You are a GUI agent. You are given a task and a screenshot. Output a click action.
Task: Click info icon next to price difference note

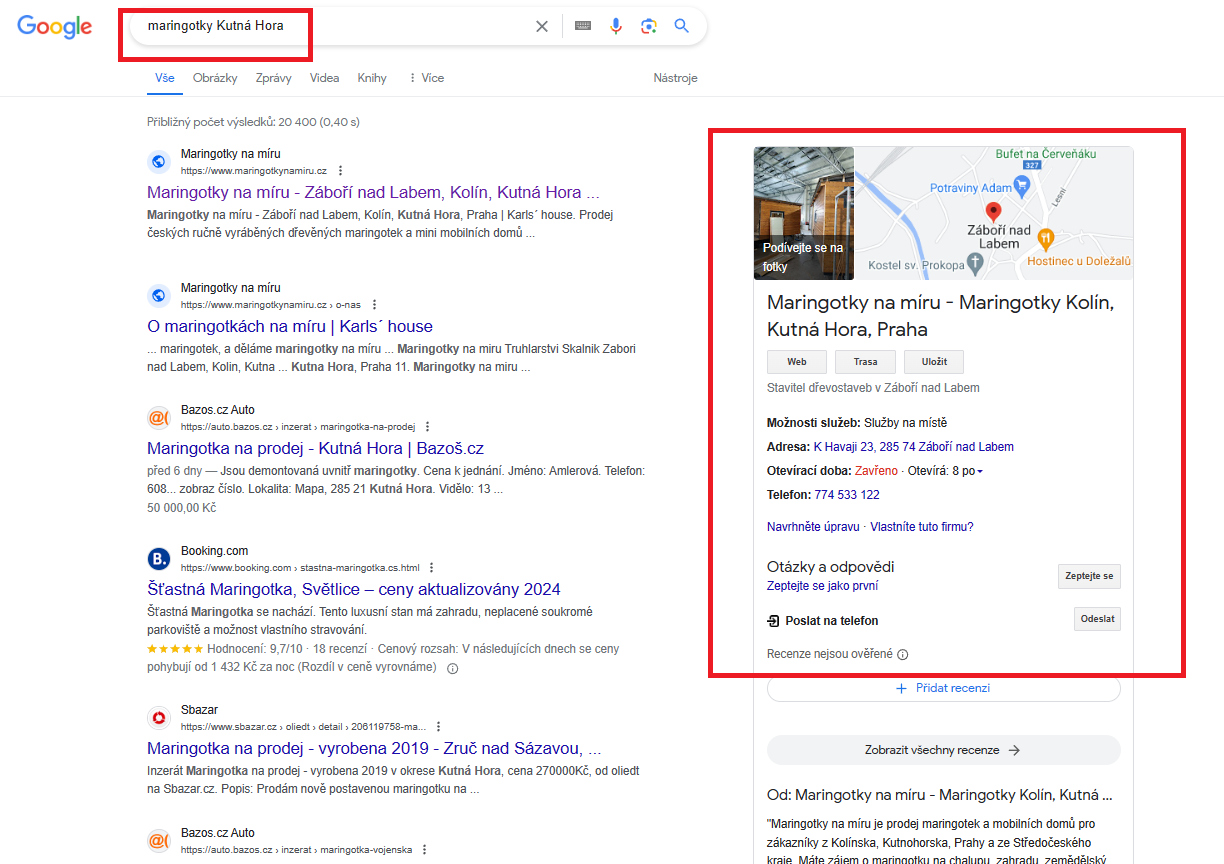[x=452, y=668]
